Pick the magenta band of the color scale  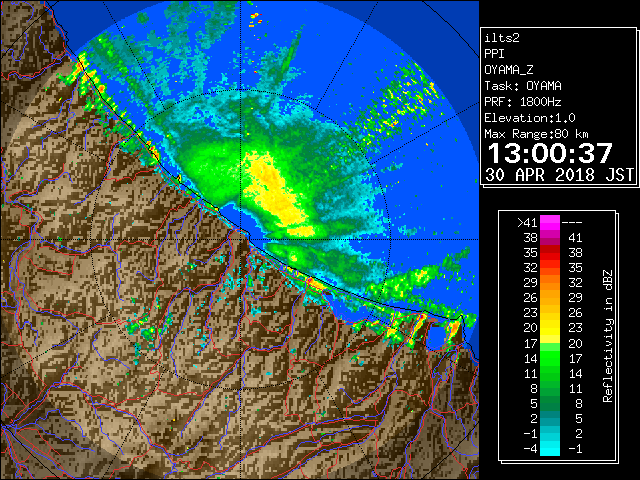coord(550,223)
